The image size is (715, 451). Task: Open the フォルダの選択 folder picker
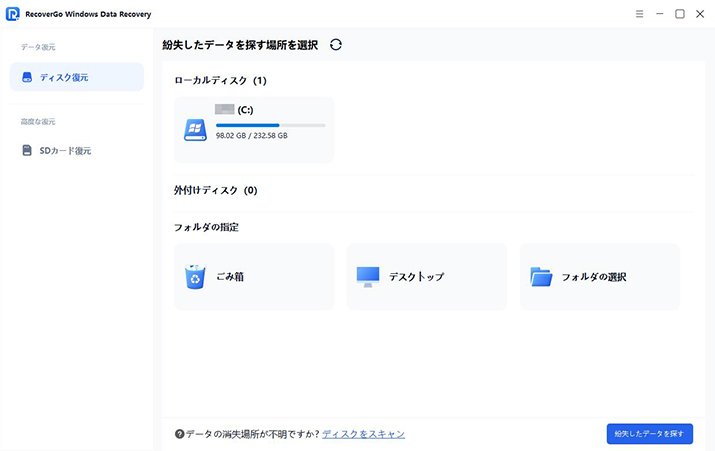click(600, 276)
